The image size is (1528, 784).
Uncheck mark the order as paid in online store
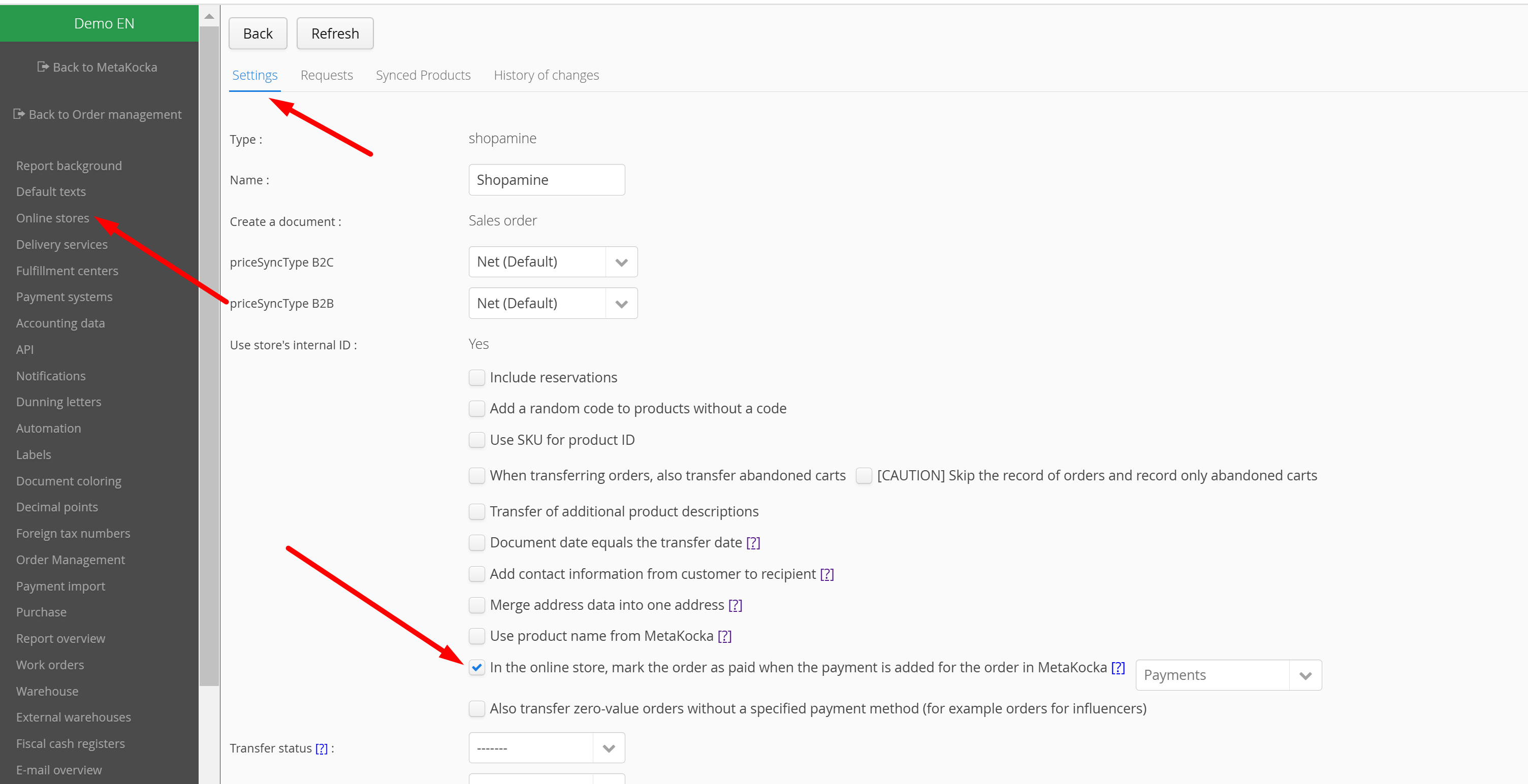pyautogui.click(x=477, y=668)
